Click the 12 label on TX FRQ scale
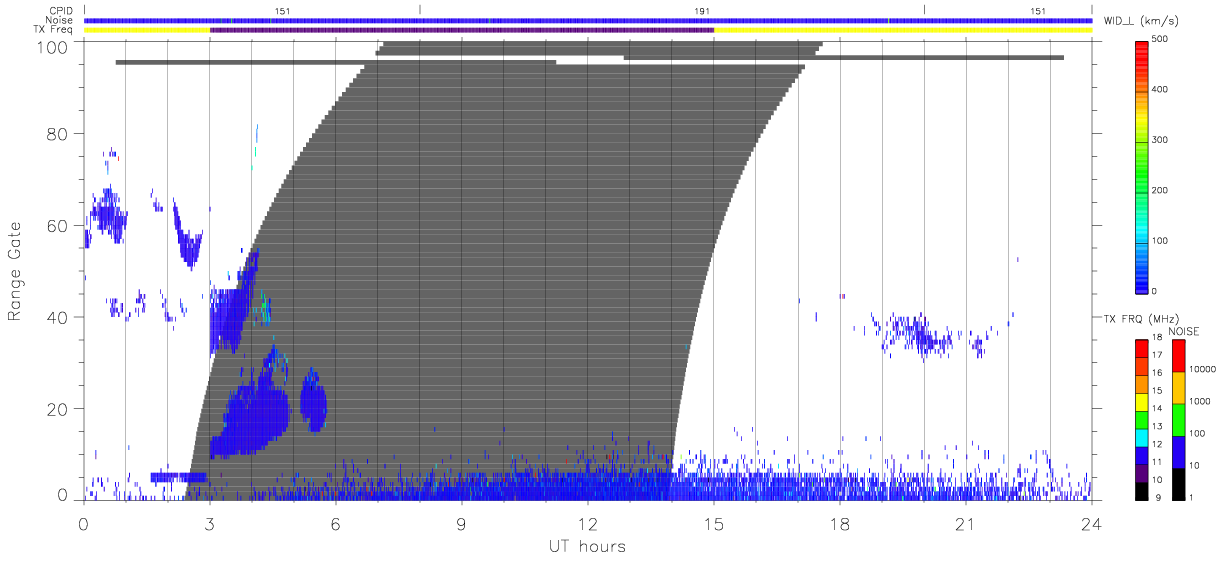Screen dimensions: 1228x567 point(1159,444)
